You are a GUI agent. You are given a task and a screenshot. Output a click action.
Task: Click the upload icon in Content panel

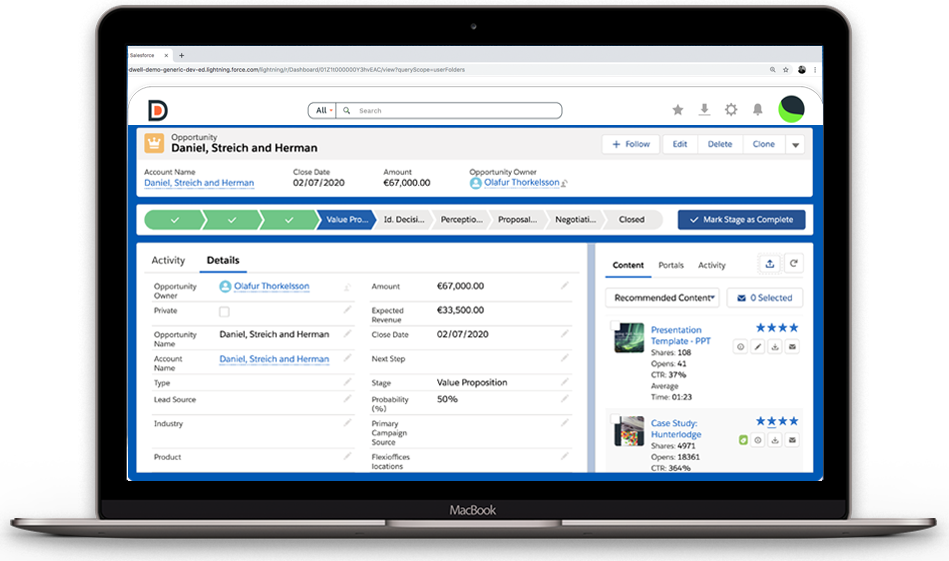[769, 264]
